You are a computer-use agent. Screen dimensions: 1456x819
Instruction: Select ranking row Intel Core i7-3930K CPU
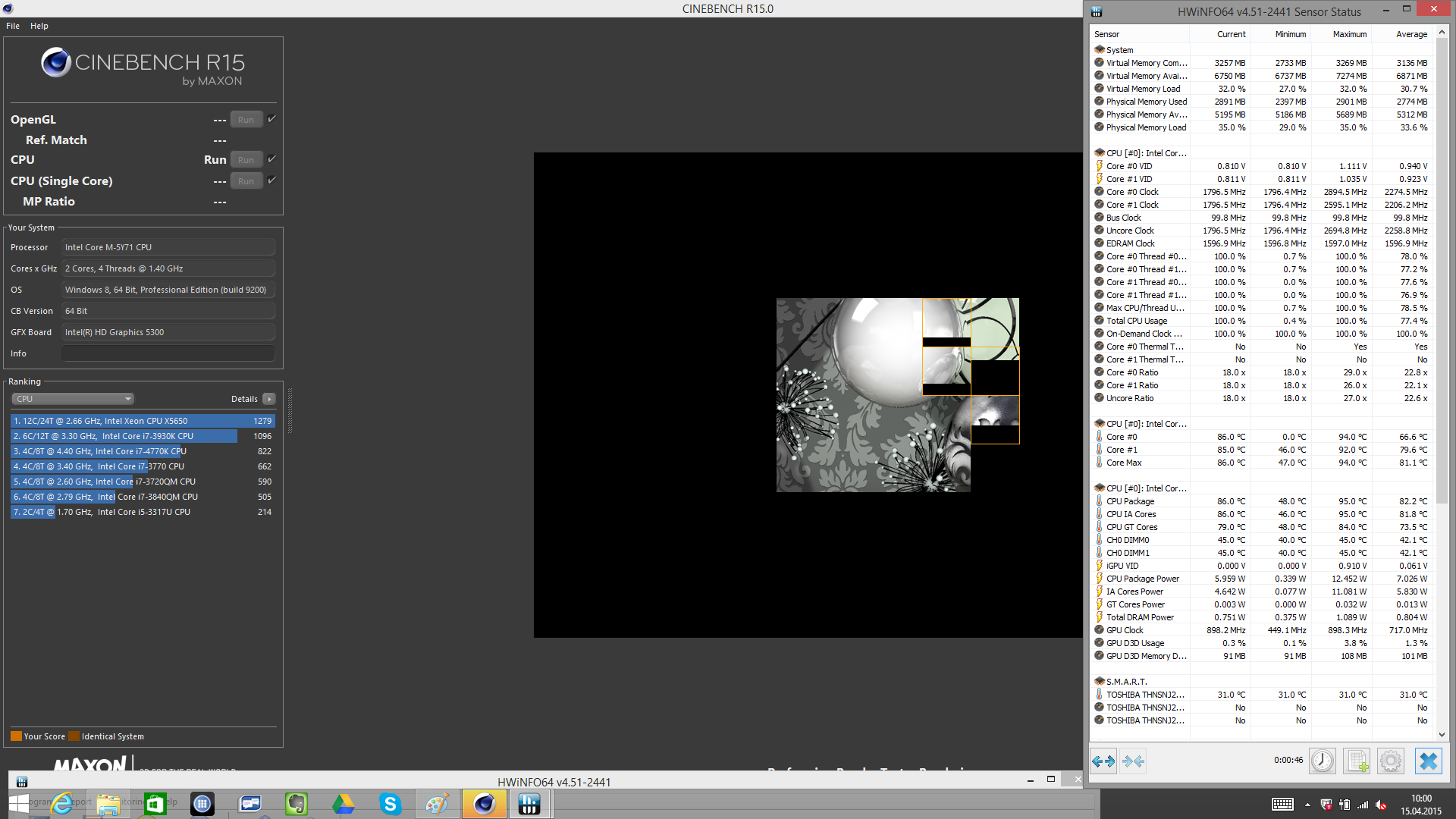(x=143, y=436)
